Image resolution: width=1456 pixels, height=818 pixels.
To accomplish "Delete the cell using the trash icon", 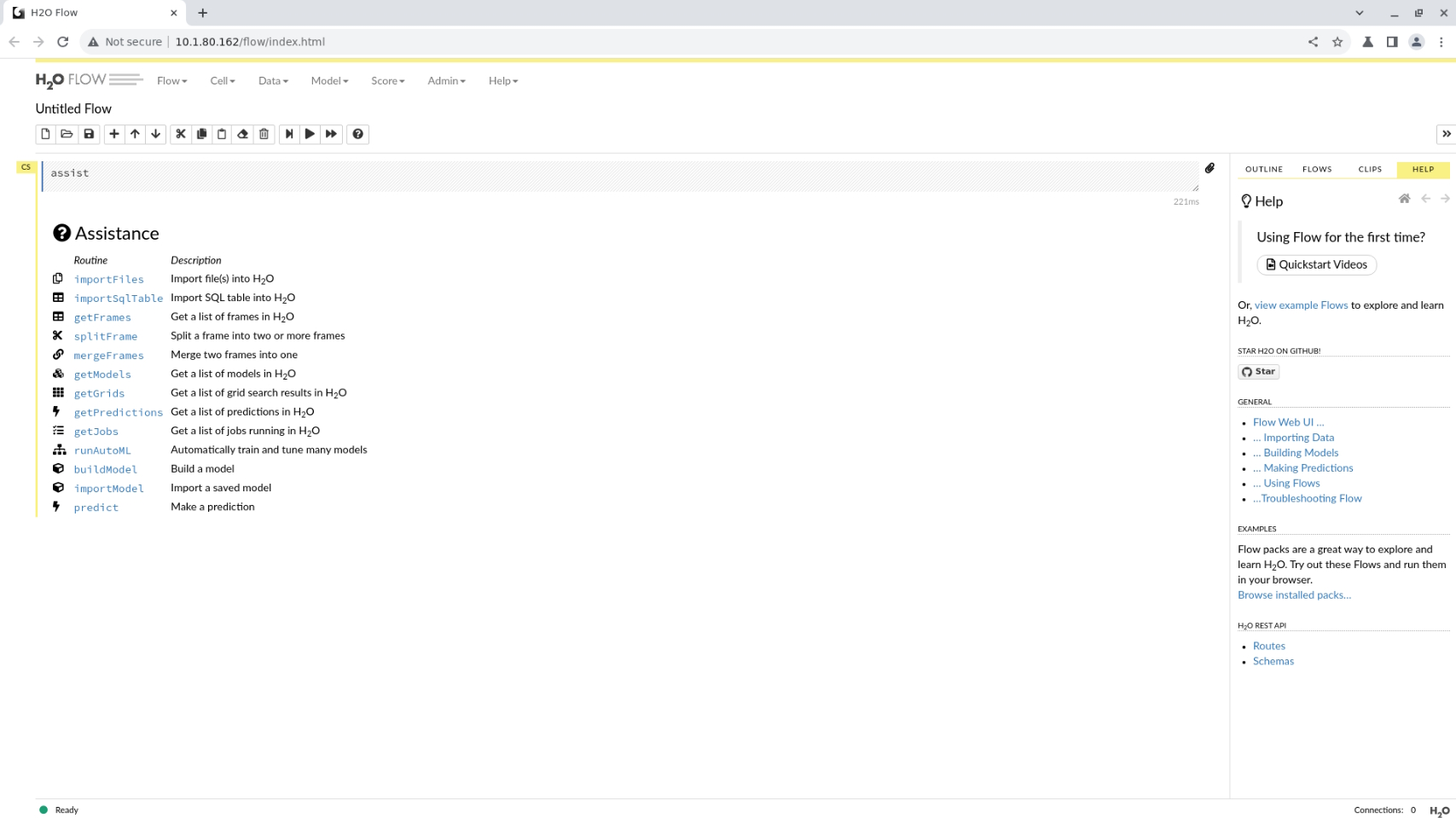I will tap(264, 134).
